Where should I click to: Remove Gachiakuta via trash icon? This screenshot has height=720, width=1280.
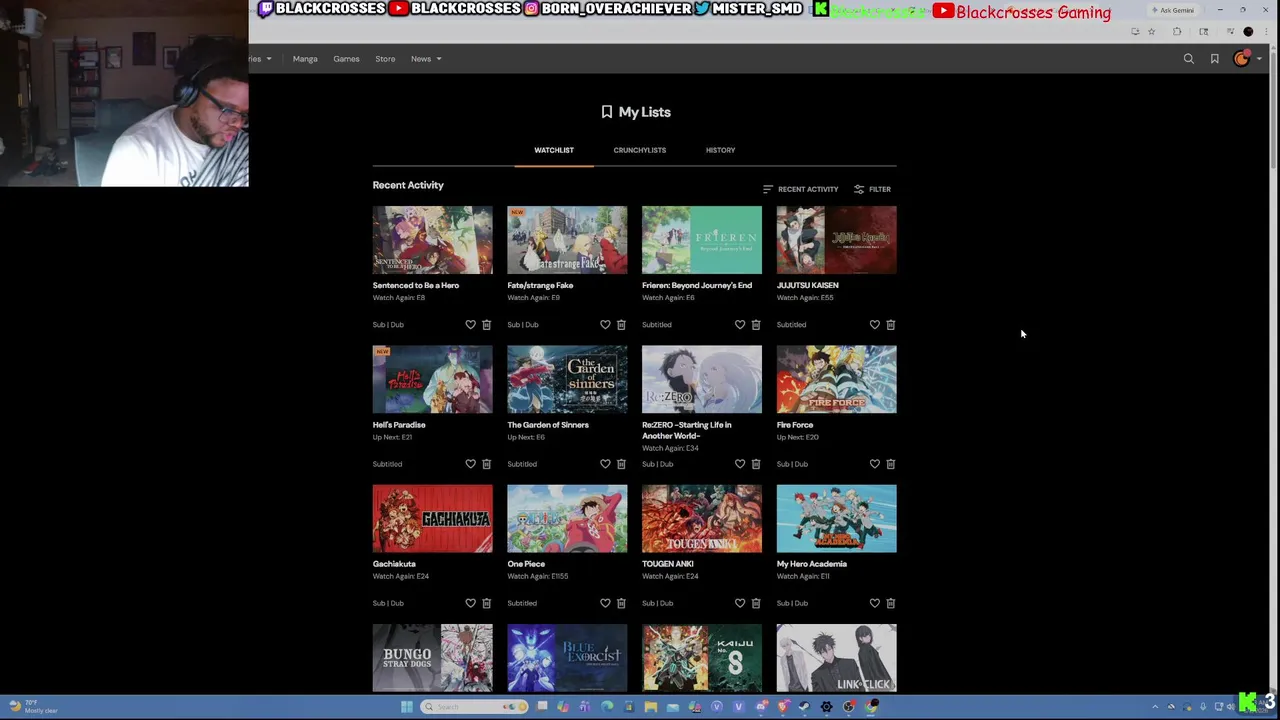tap(486, 603)
